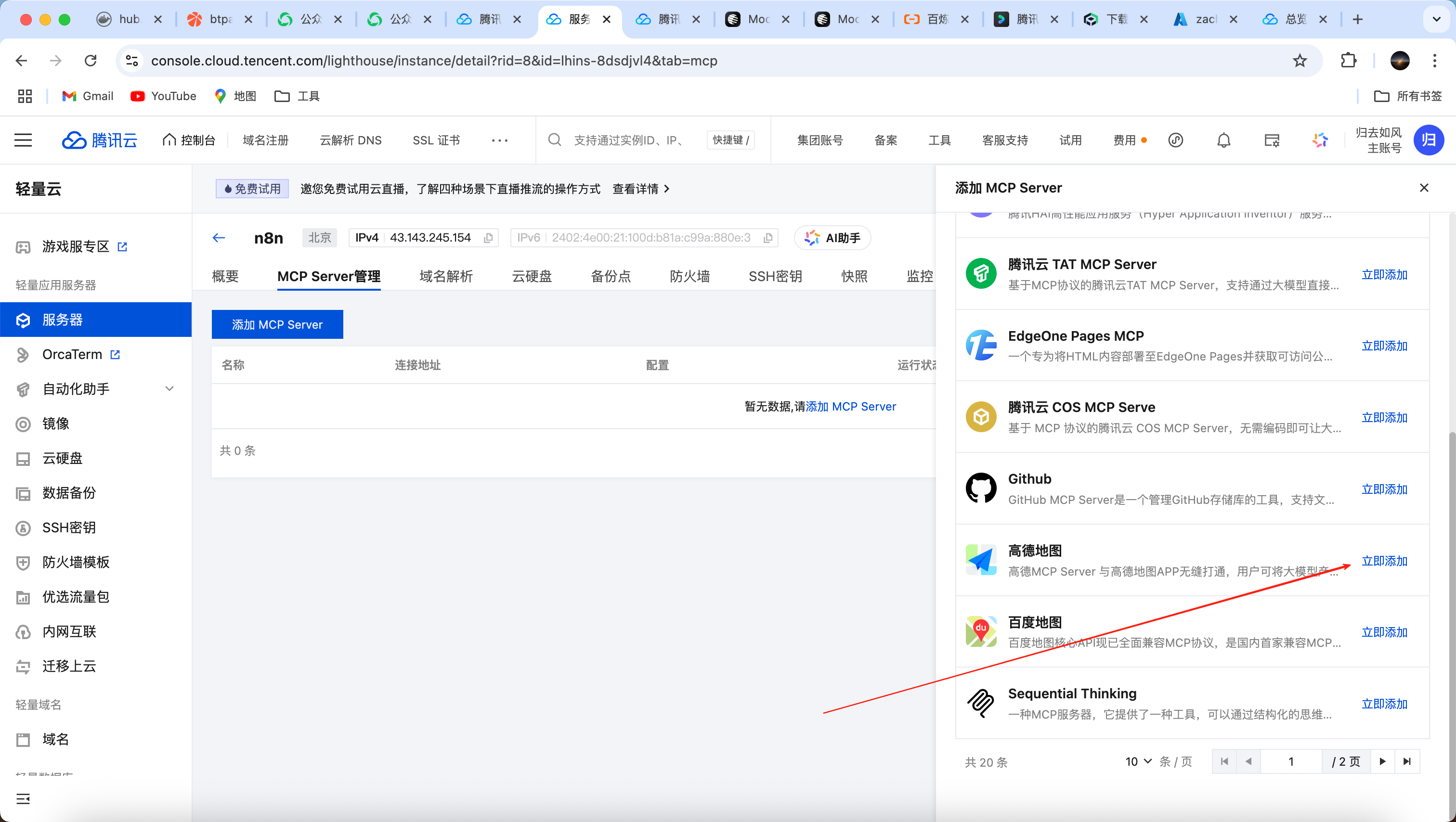
Task: Switch to the 快照 tab
Action: click(x=855, y=276)
